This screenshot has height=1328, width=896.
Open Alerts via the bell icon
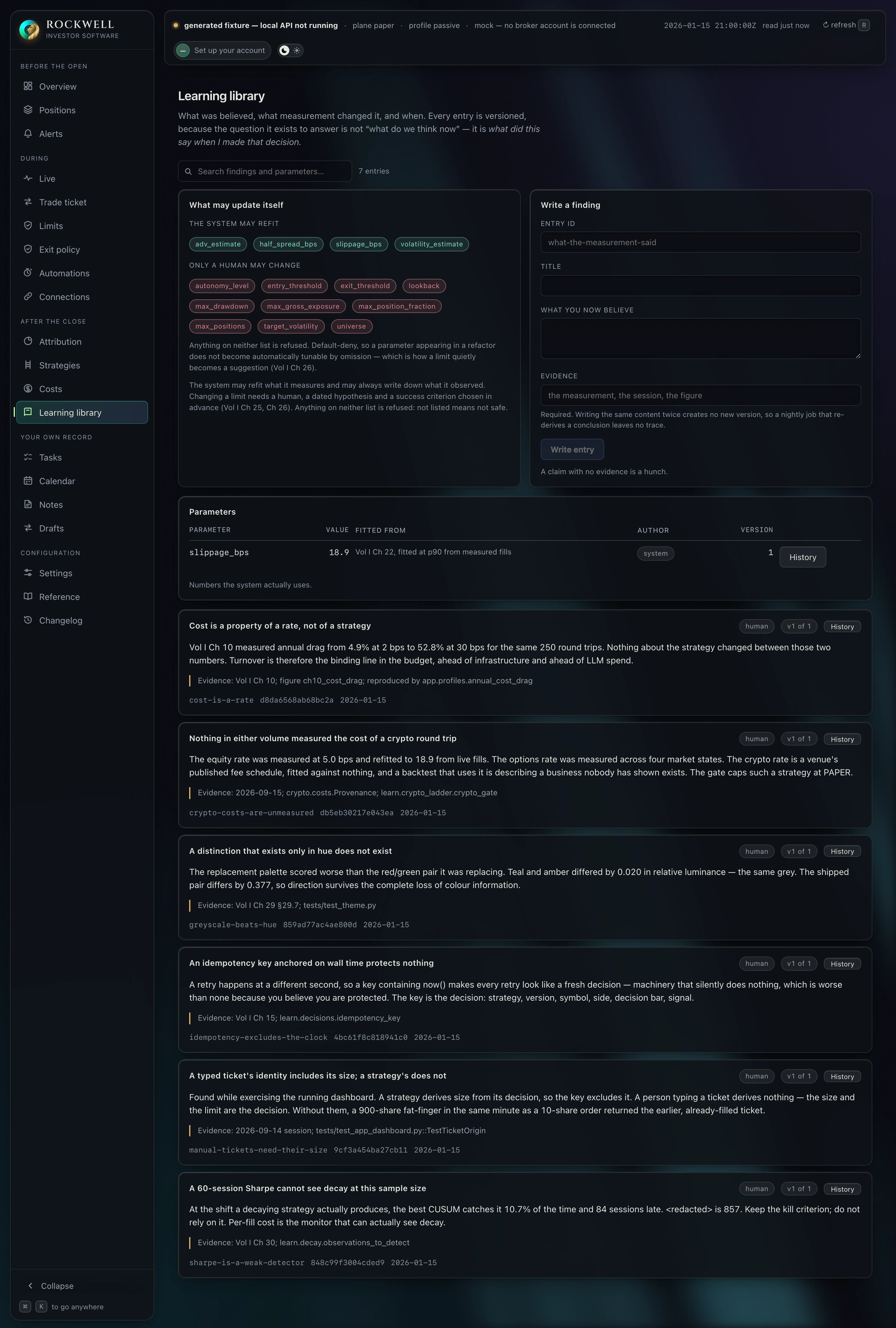point(27,133)
